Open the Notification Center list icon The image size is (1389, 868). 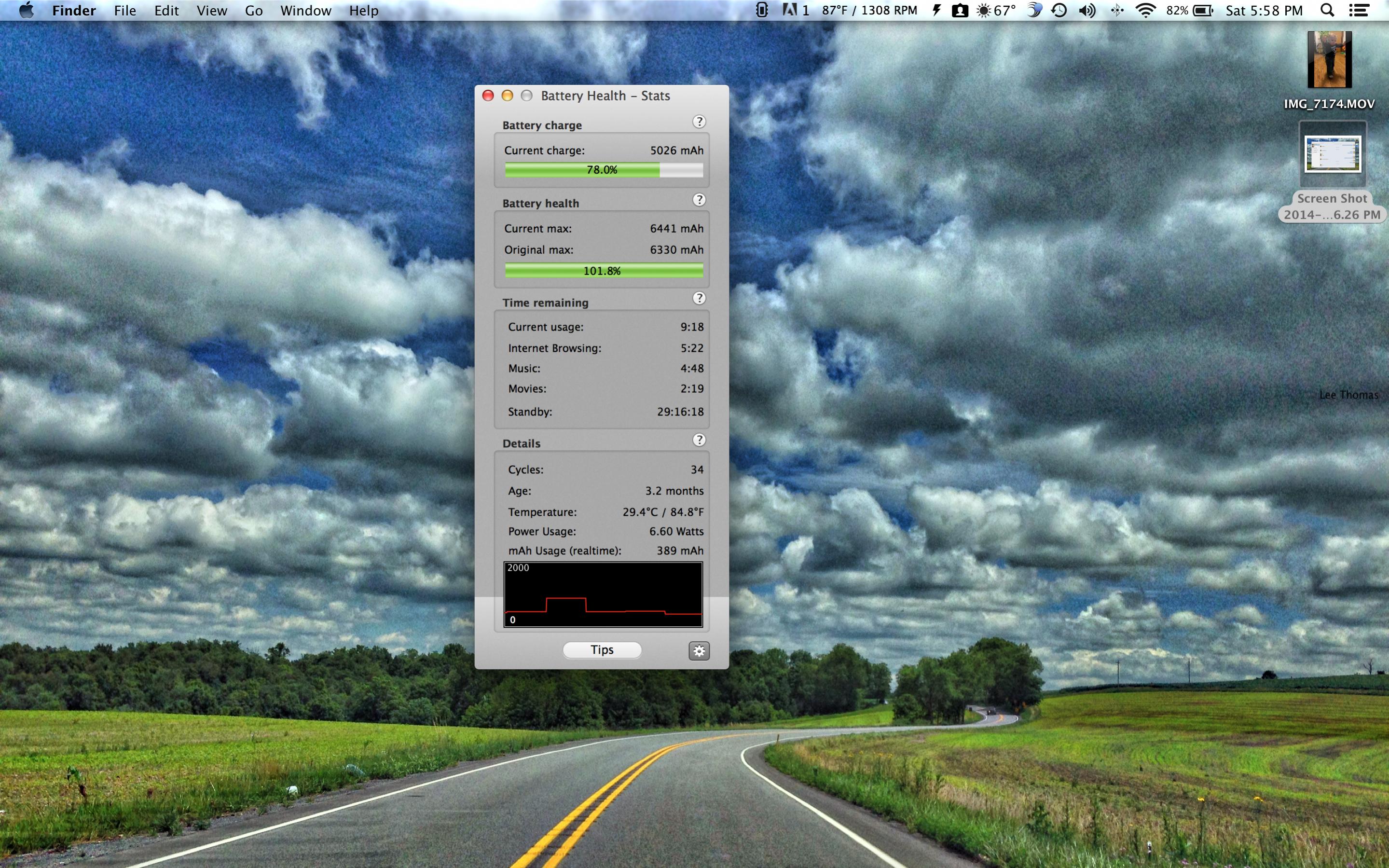(x=1359, y=10)
